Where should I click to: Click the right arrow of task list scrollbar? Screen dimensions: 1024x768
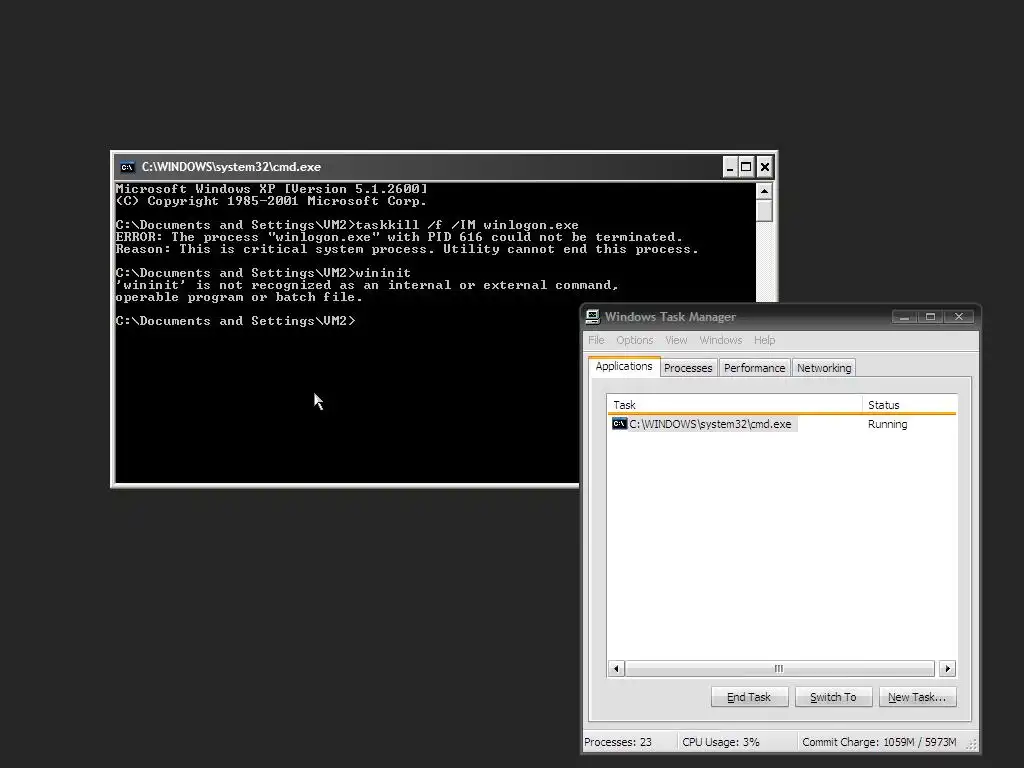(x=948, y=669)
